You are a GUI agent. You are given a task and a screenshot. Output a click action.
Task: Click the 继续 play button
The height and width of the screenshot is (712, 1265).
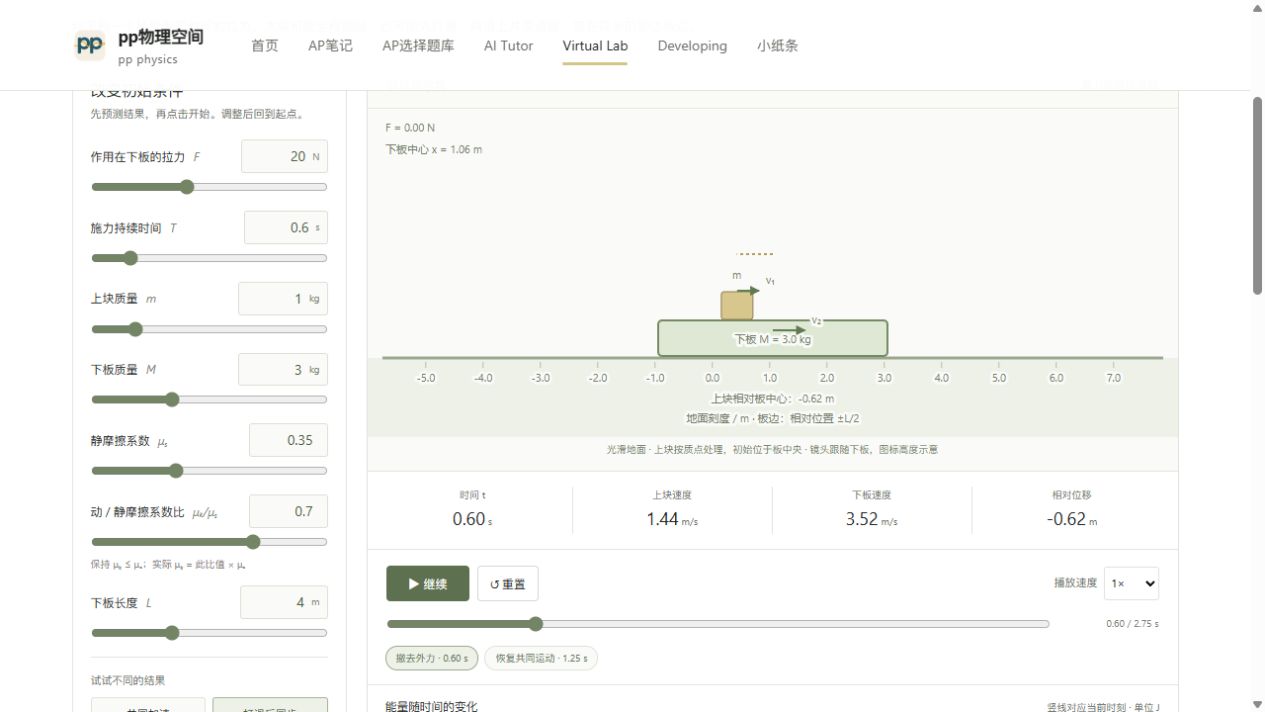tap(427, 584)
